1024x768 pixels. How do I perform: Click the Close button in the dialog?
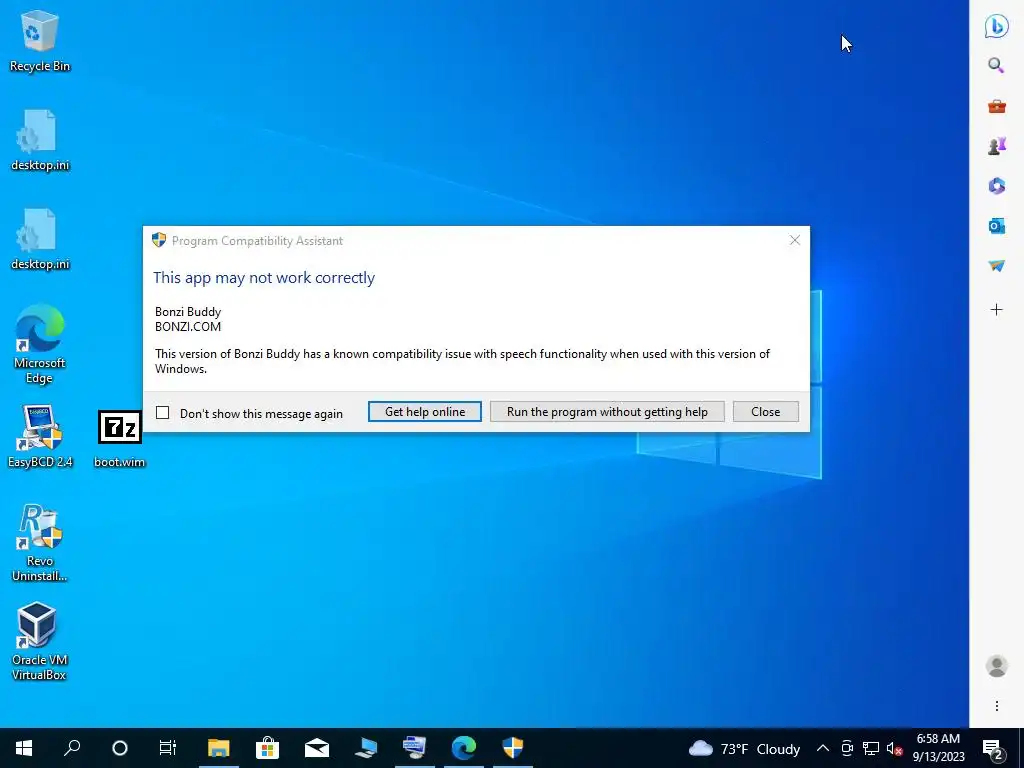(765, 411)
